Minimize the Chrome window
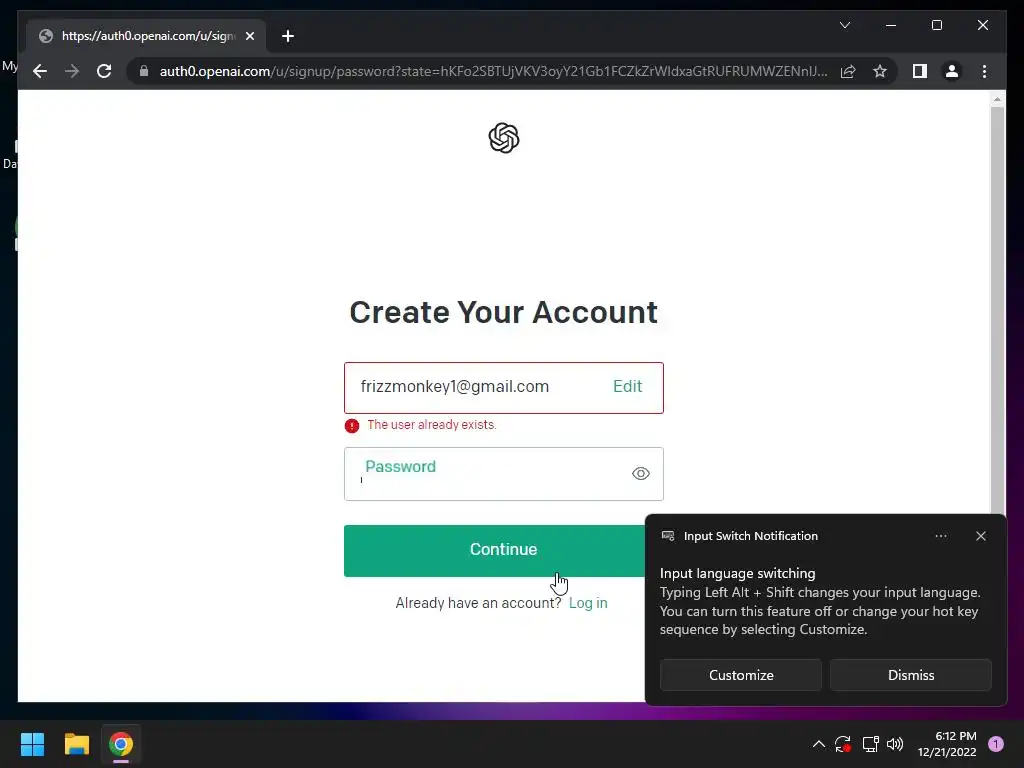The image size is (1024, 768). 891,25
